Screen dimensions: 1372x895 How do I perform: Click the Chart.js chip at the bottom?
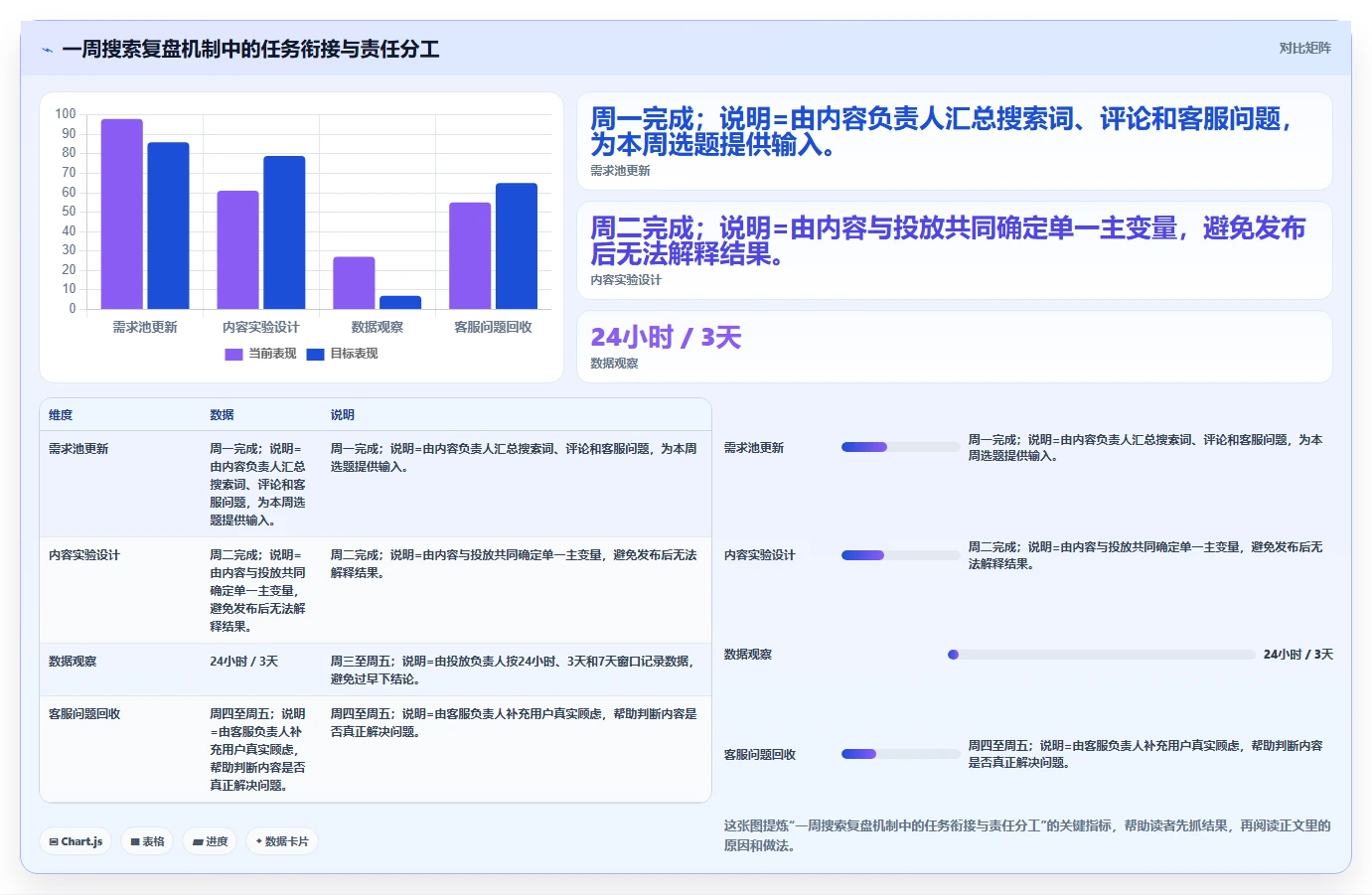pos(76,841)
